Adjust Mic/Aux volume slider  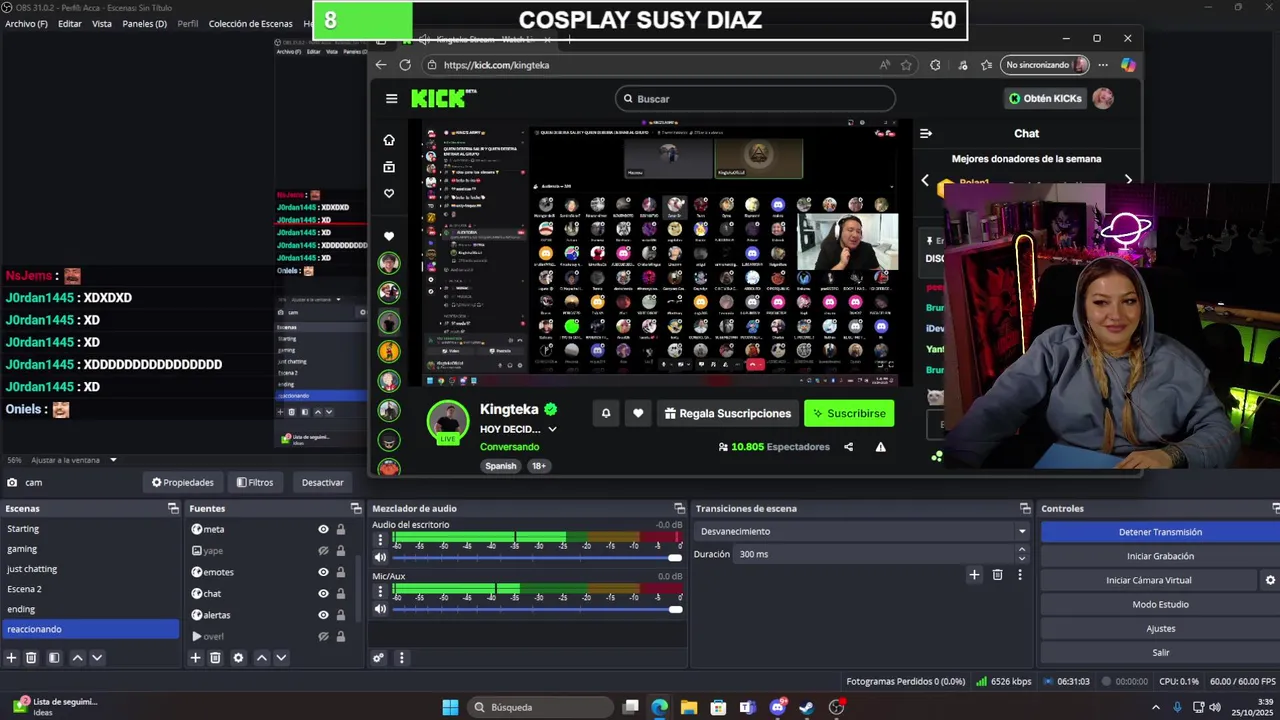[x=537, y=609]
